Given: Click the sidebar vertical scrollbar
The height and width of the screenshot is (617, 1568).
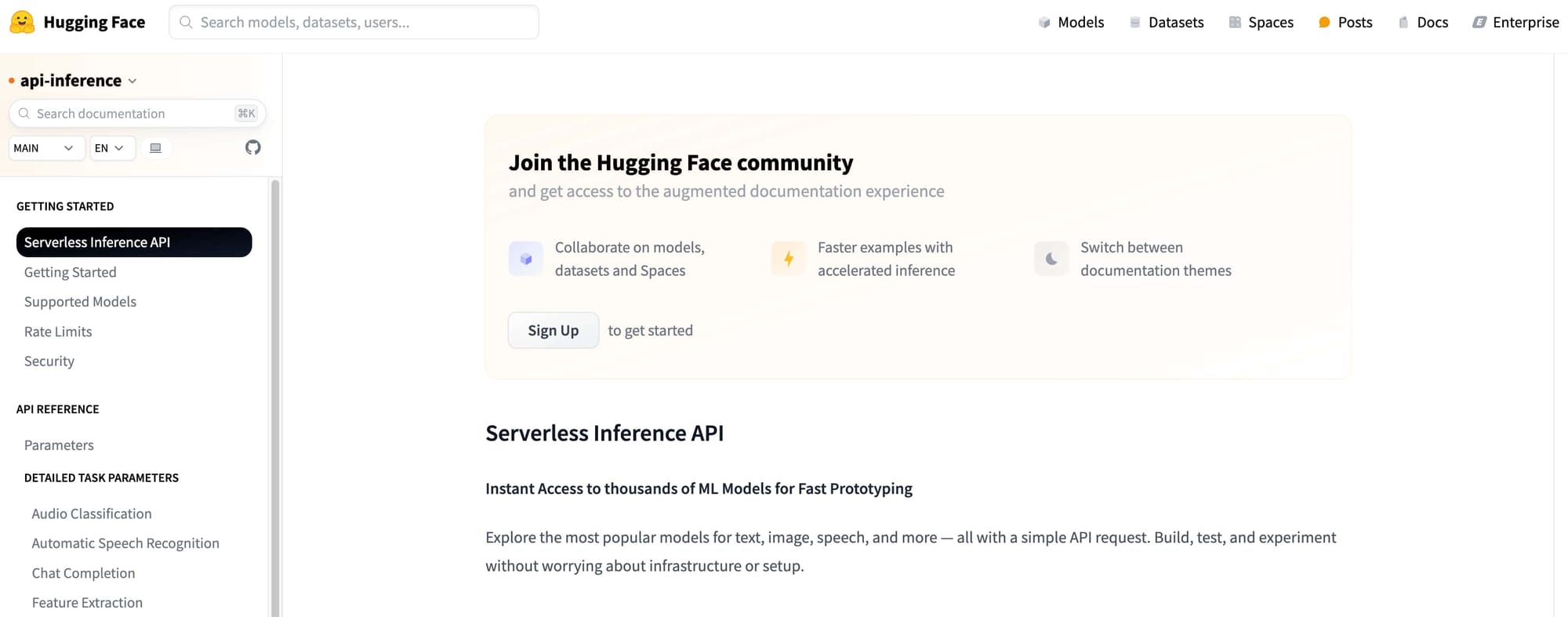Looking at the screenshot, I should tap(275, 397).
